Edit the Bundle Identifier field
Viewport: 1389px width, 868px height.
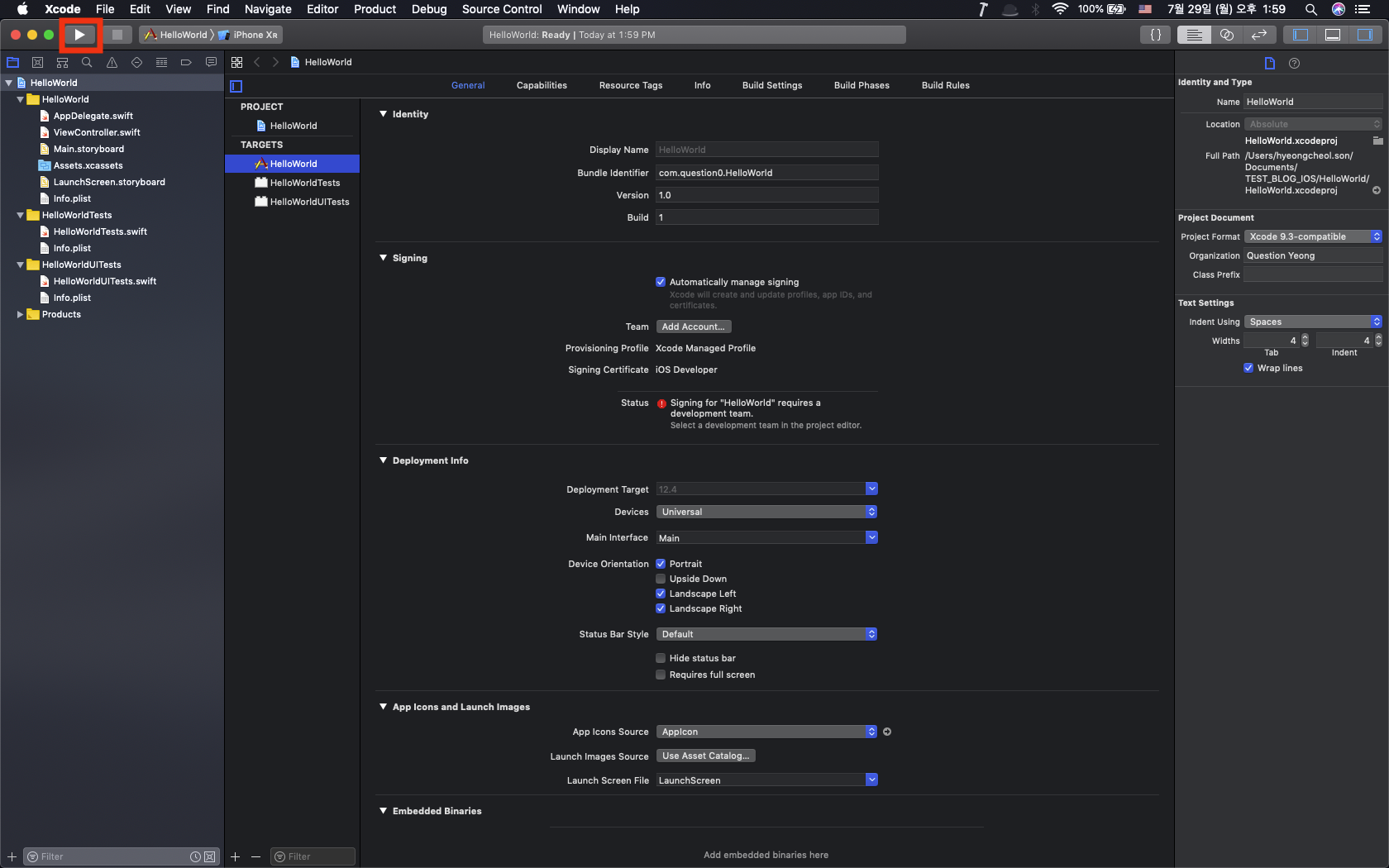(x=766, y=173)
